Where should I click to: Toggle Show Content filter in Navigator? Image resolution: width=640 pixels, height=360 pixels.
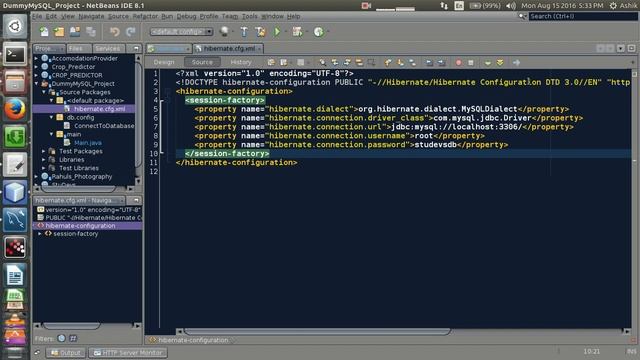pyautogui.click(x=73, y=338)
